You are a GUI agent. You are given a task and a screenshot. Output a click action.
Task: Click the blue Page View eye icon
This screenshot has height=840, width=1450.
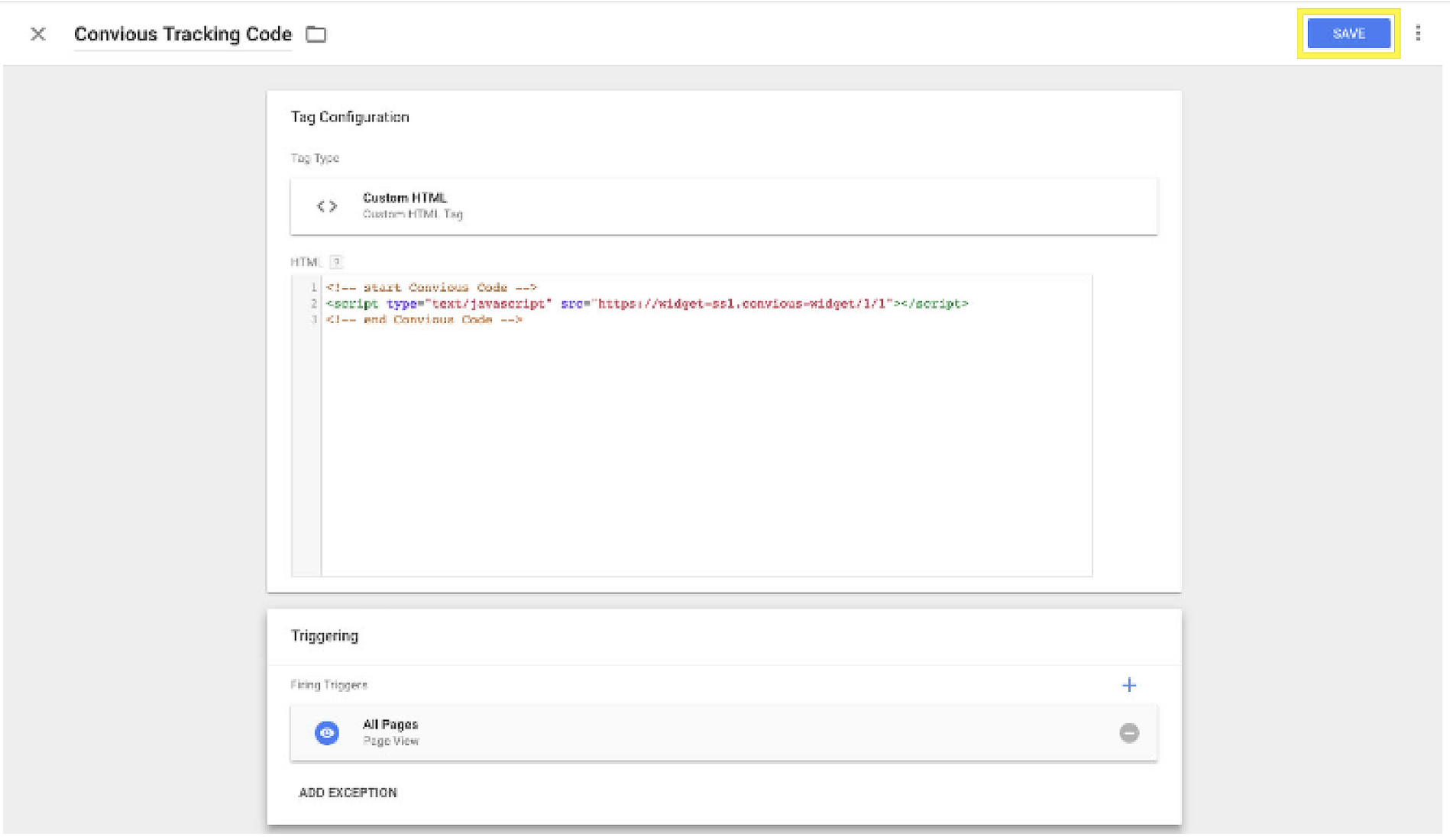point(327,733)
